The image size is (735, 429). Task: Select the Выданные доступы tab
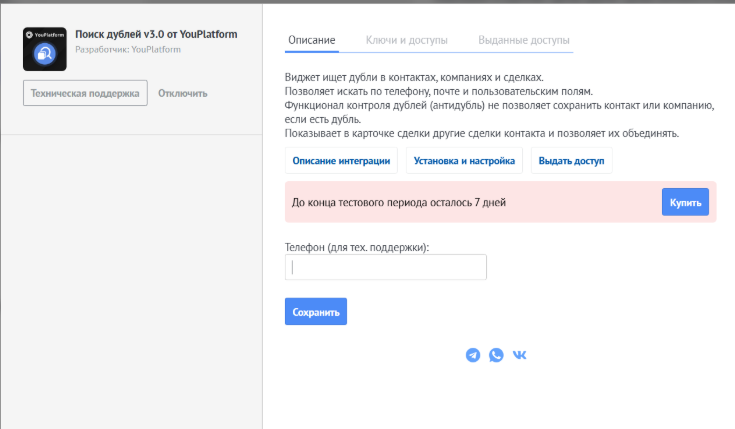pyautogui.click(x=524, y=41)
